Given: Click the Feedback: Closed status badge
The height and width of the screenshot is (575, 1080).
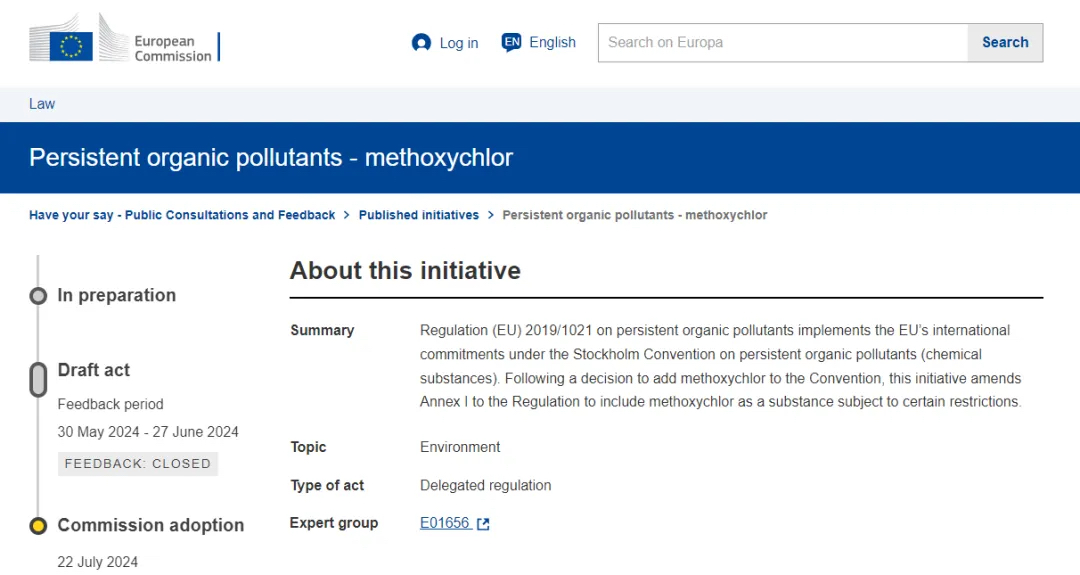Looking at the screenshot, I should [x=138, y=464].
